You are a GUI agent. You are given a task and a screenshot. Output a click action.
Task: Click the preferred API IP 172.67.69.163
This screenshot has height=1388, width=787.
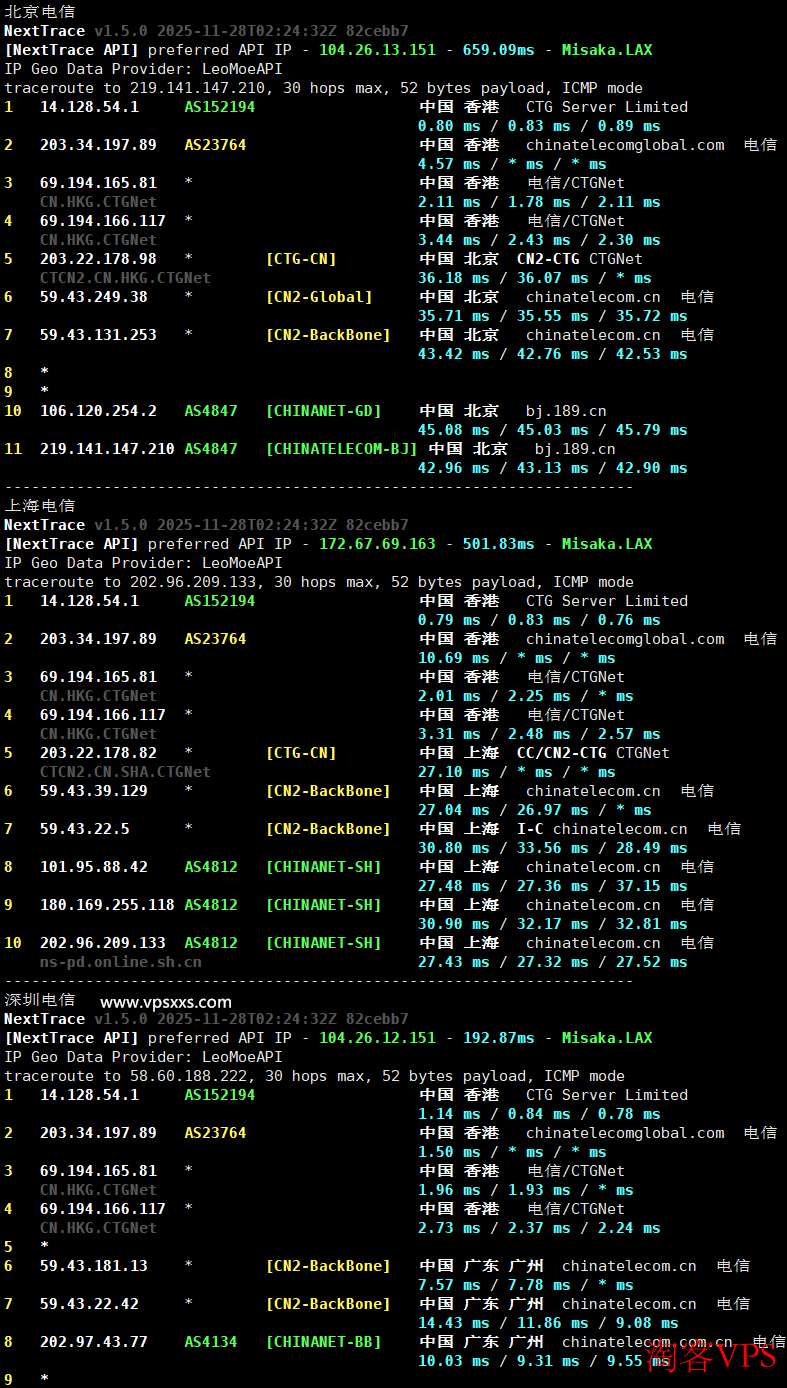click(377, 544)
